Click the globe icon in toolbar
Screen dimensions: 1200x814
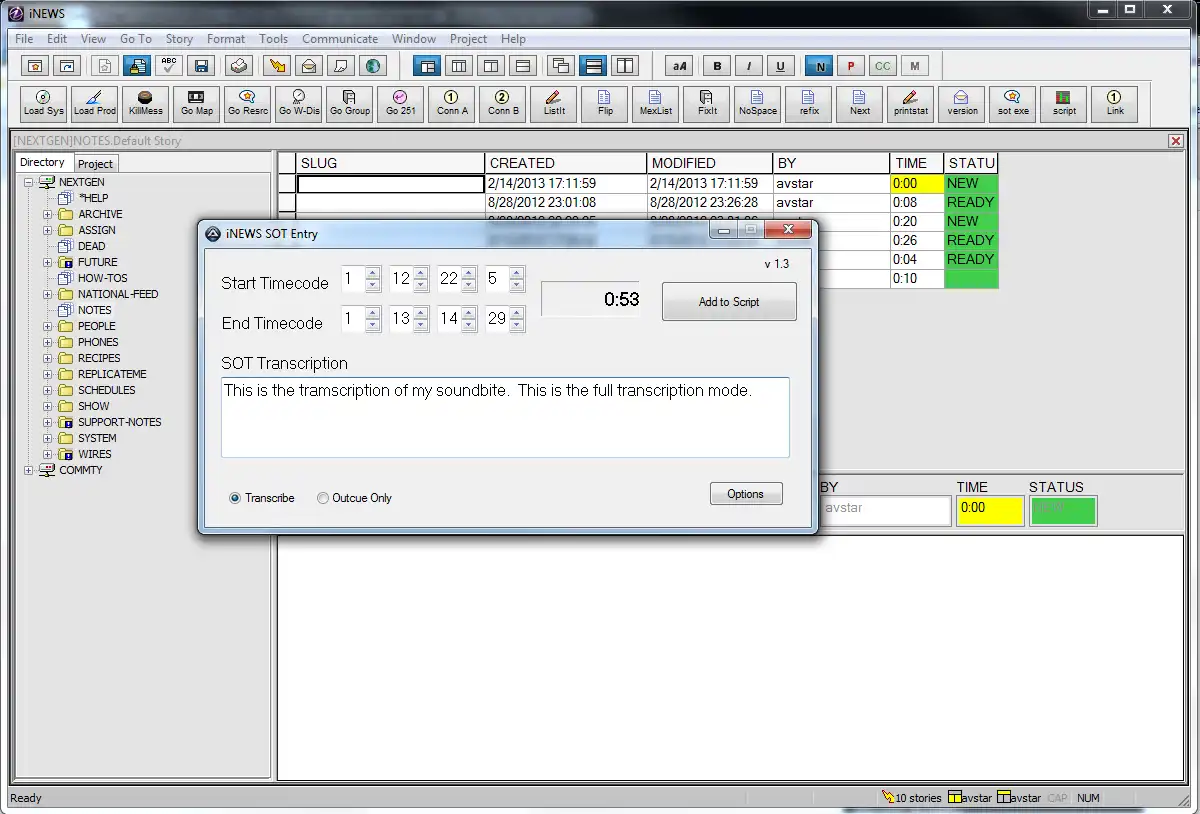(x=373, y=66)
